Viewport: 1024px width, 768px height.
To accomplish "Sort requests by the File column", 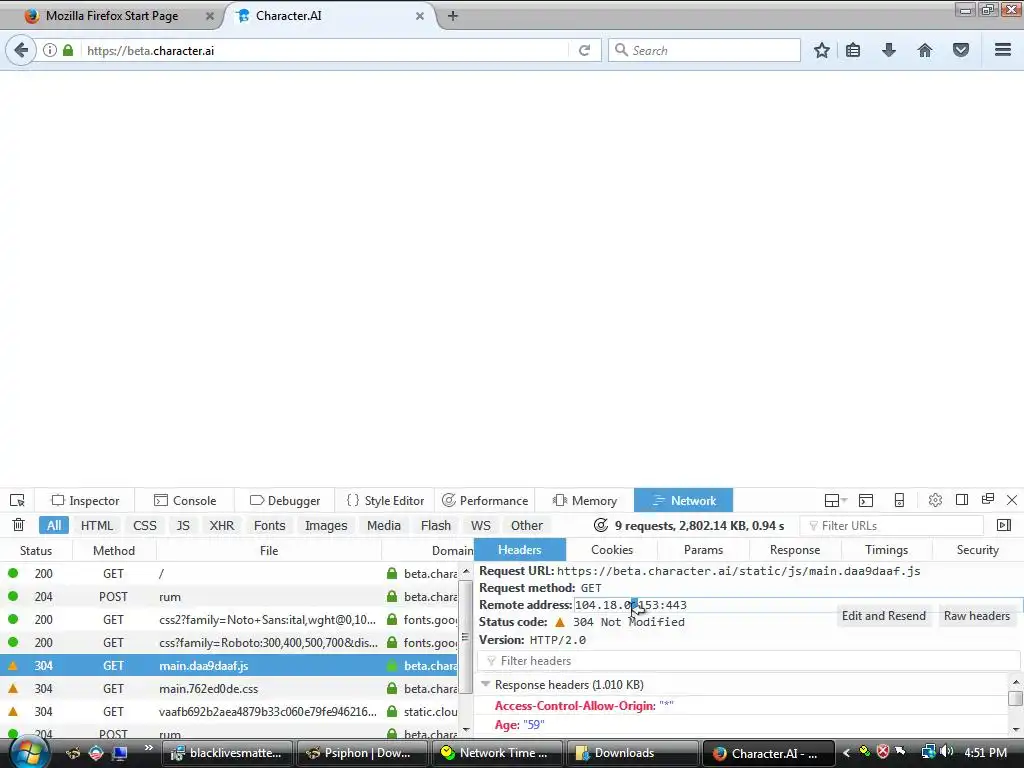I will coord(269,551).
